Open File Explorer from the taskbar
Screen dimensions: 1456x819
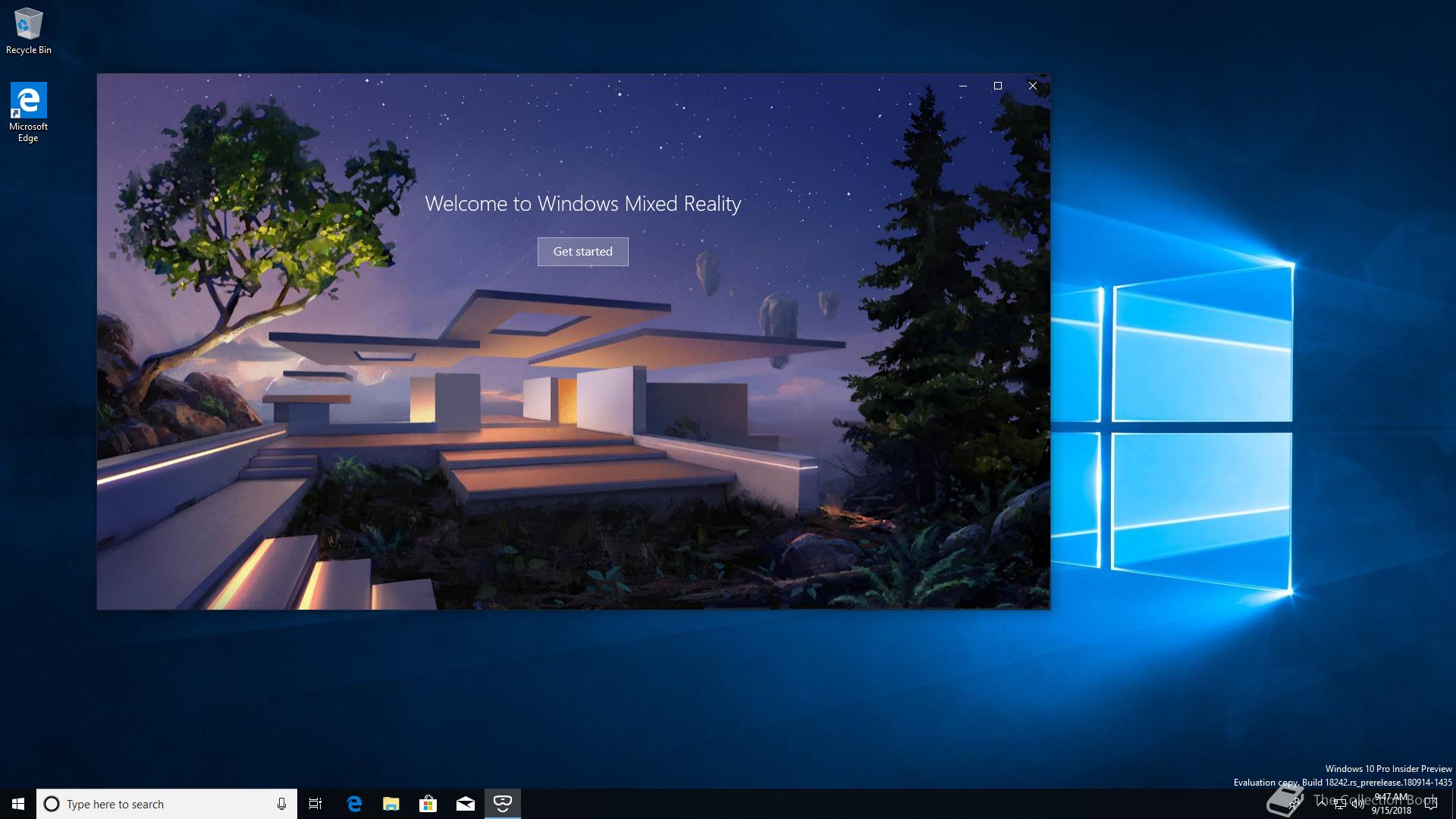tap(391, 804)
